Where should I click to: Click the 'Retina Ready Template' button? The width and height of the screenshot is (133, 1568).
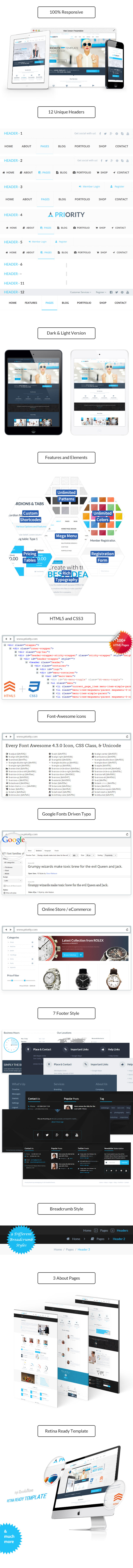click(66, 1431)
